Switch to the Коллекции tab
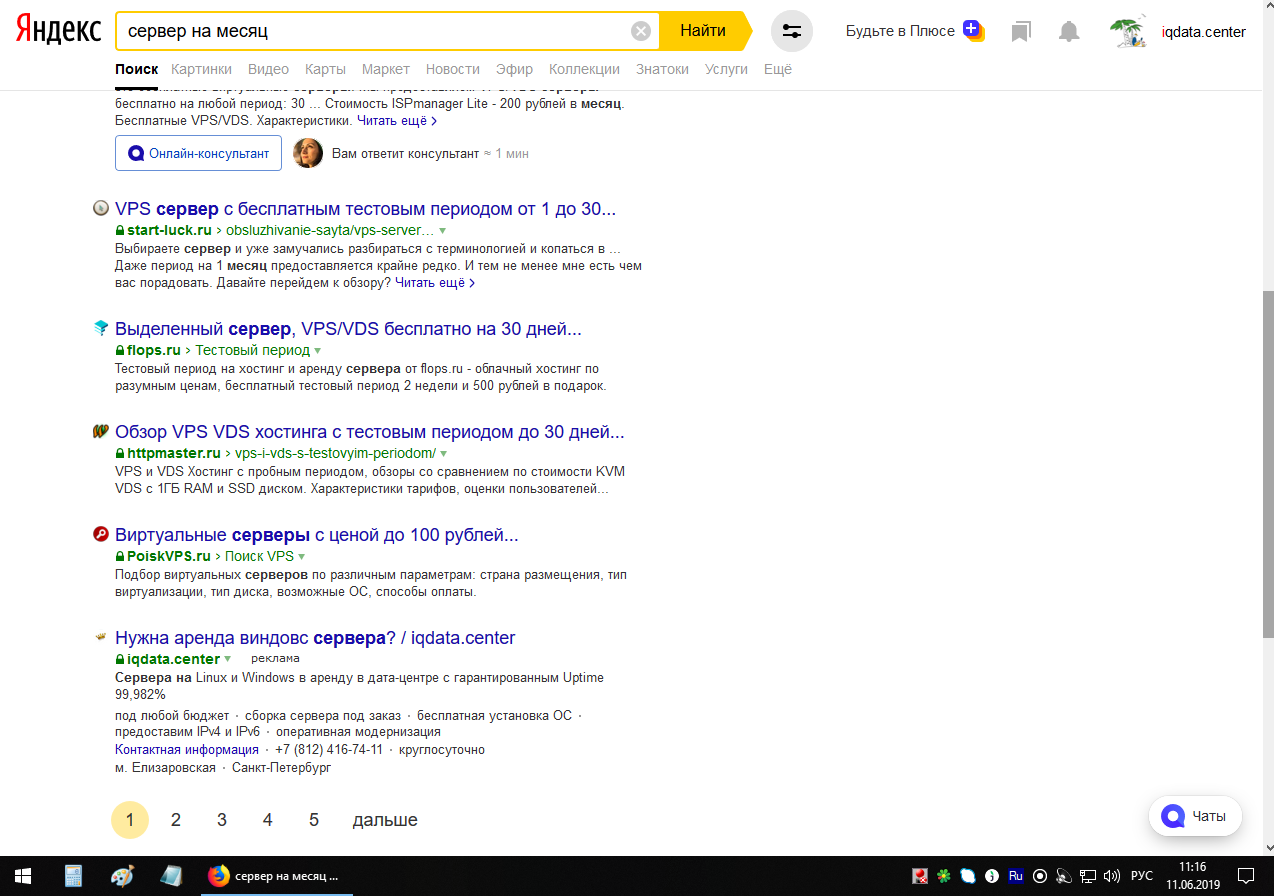 [585, 69]
